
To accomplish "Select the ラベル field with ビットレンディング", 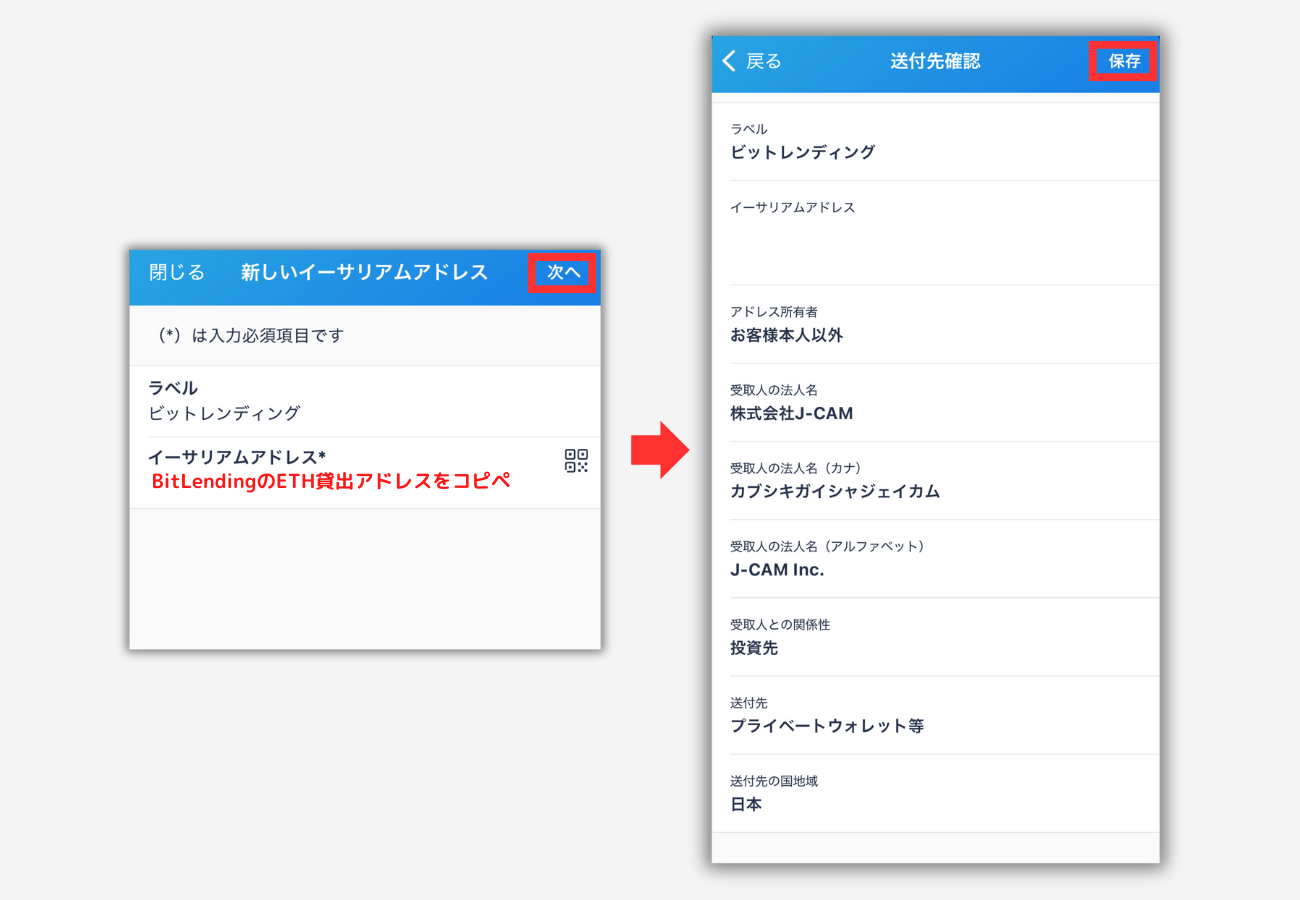I will [365, 401].
